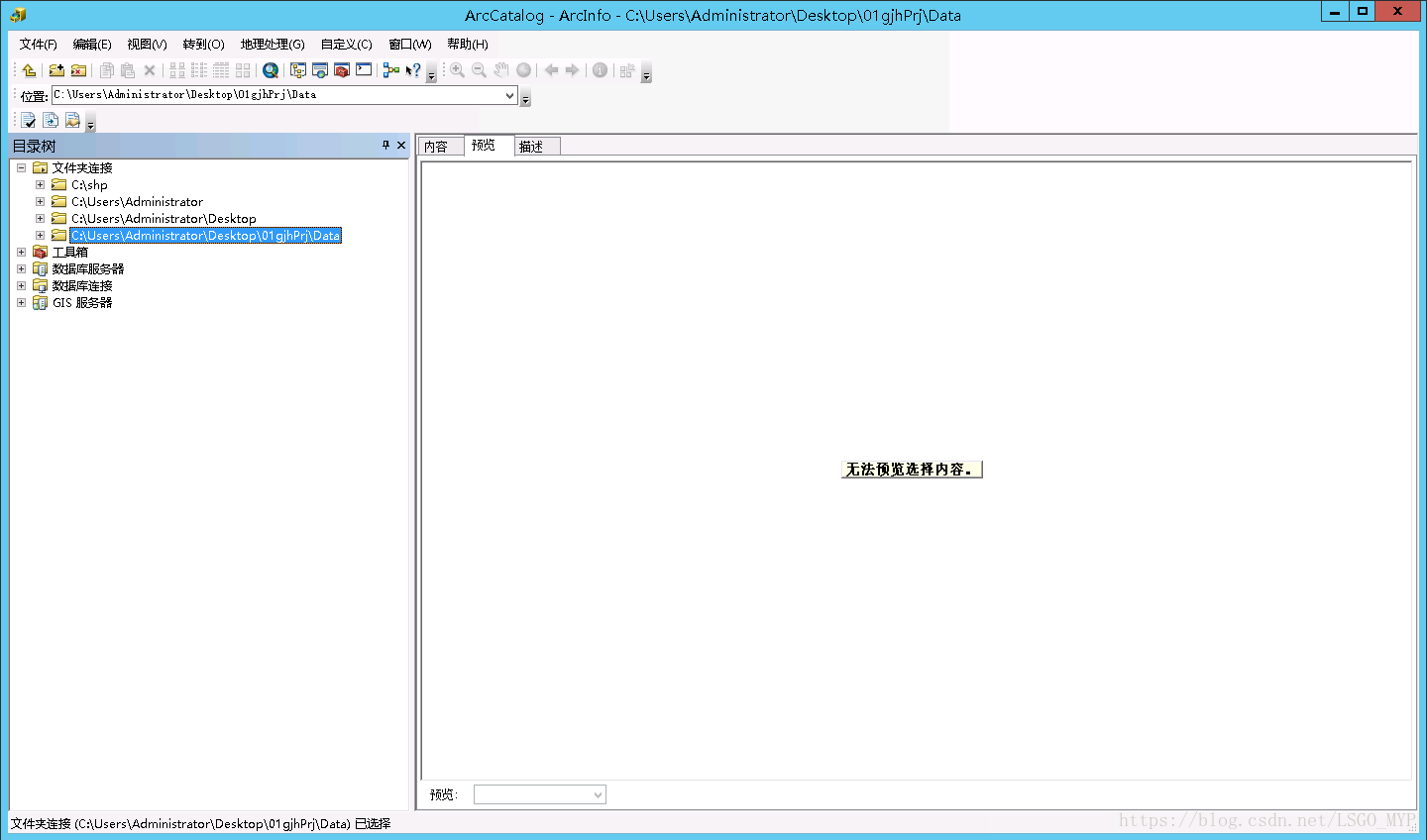Click the Go Forward arrow icon

click(572, 70)
